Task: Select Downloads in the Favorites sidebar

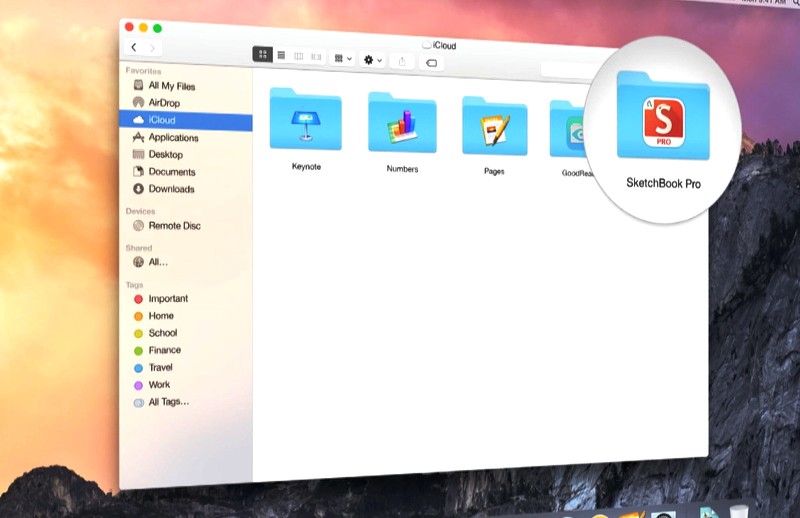Action: pyautogui.click(x=171, y=189)
